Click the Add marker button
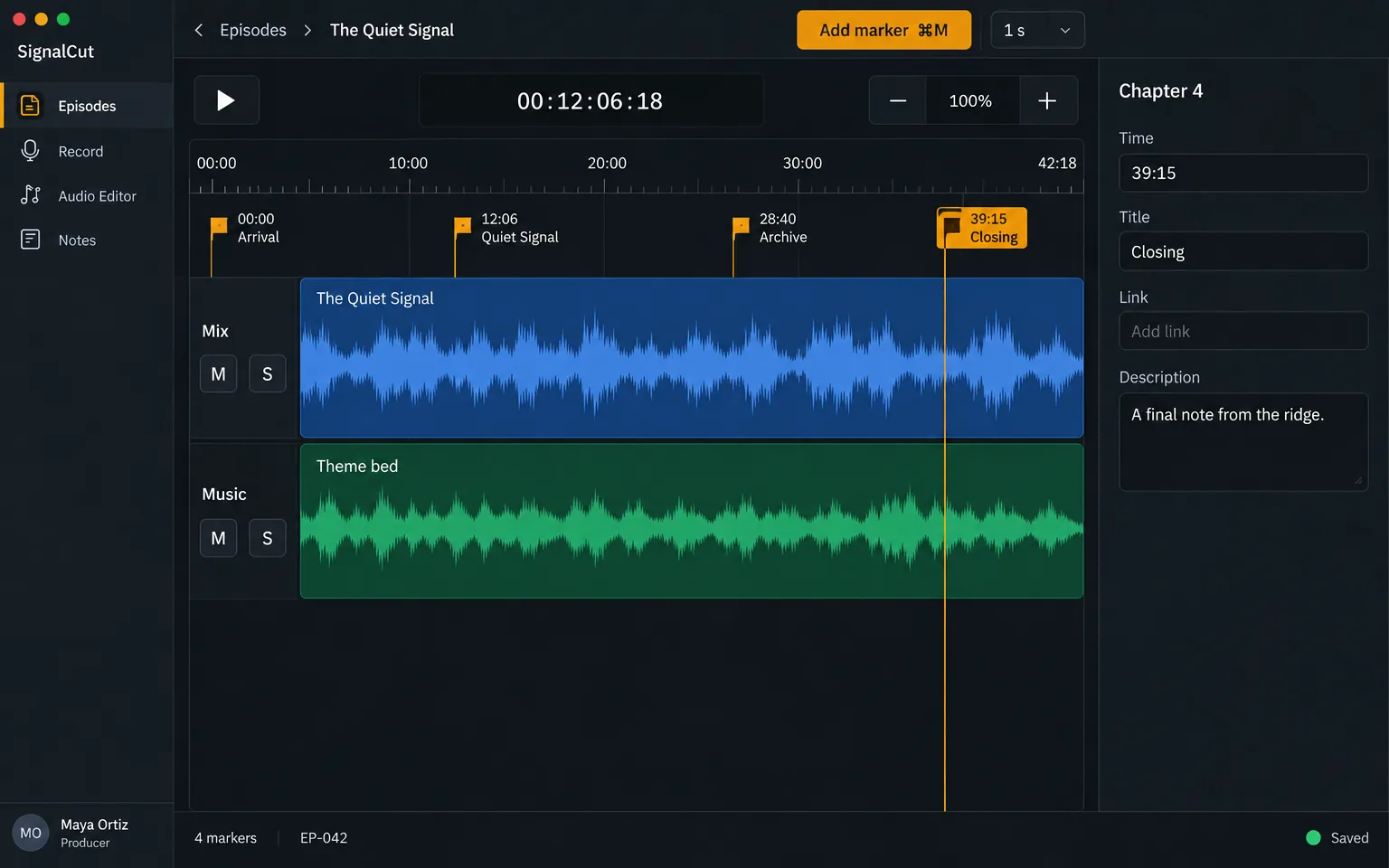Image resolution: width=1389 pixels, height=868 pixels. [x=883, y=30]
